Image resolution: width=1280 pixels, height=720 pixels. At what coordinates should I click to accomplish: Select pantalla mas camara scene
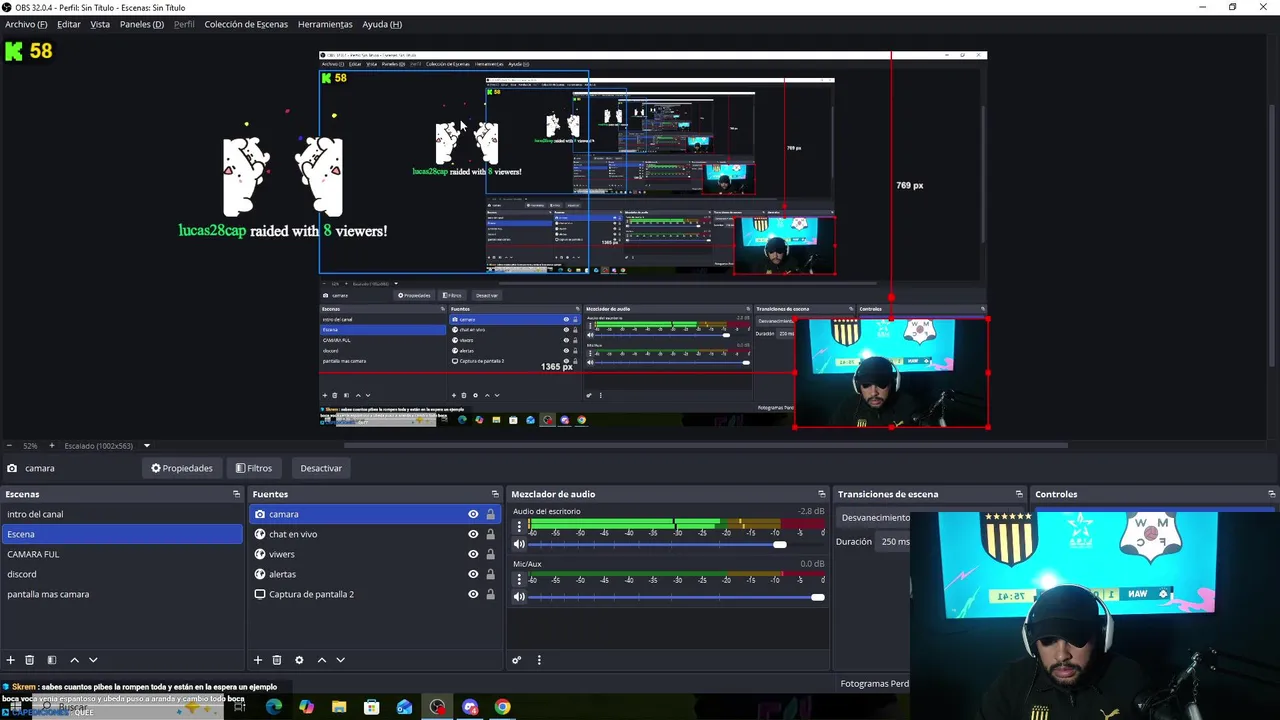pyautogui.click(x=121, y=594)
